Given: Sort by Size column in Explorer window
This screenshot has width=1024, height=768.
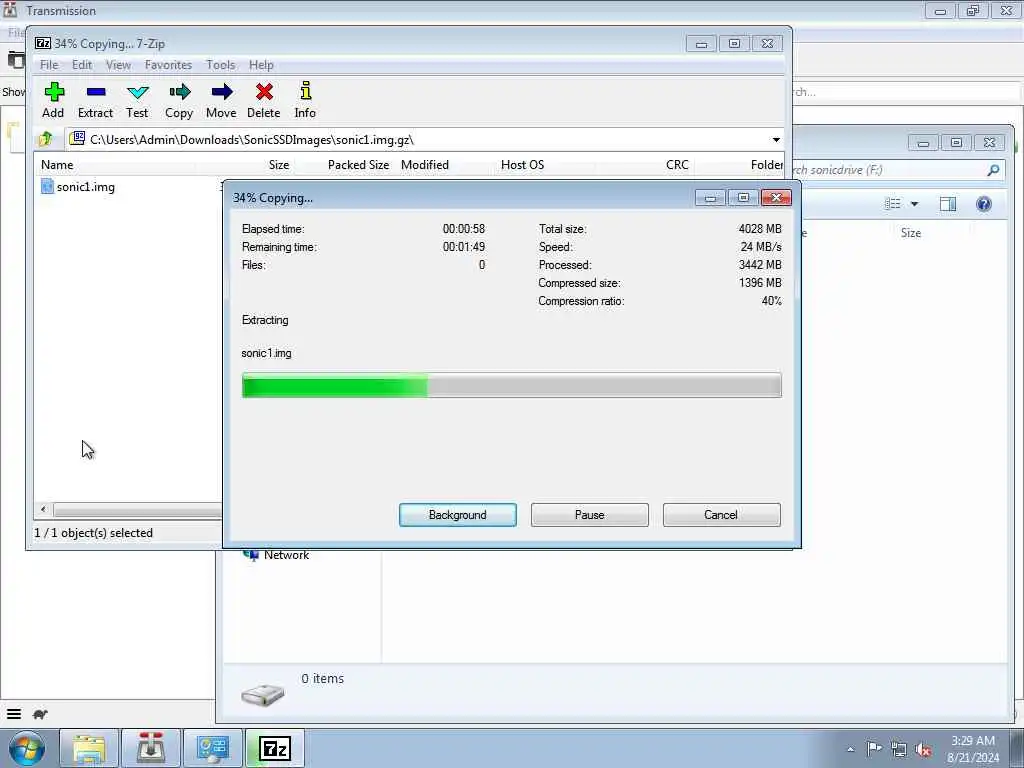Looking at the screenshot, I should [x=910, y=233].
